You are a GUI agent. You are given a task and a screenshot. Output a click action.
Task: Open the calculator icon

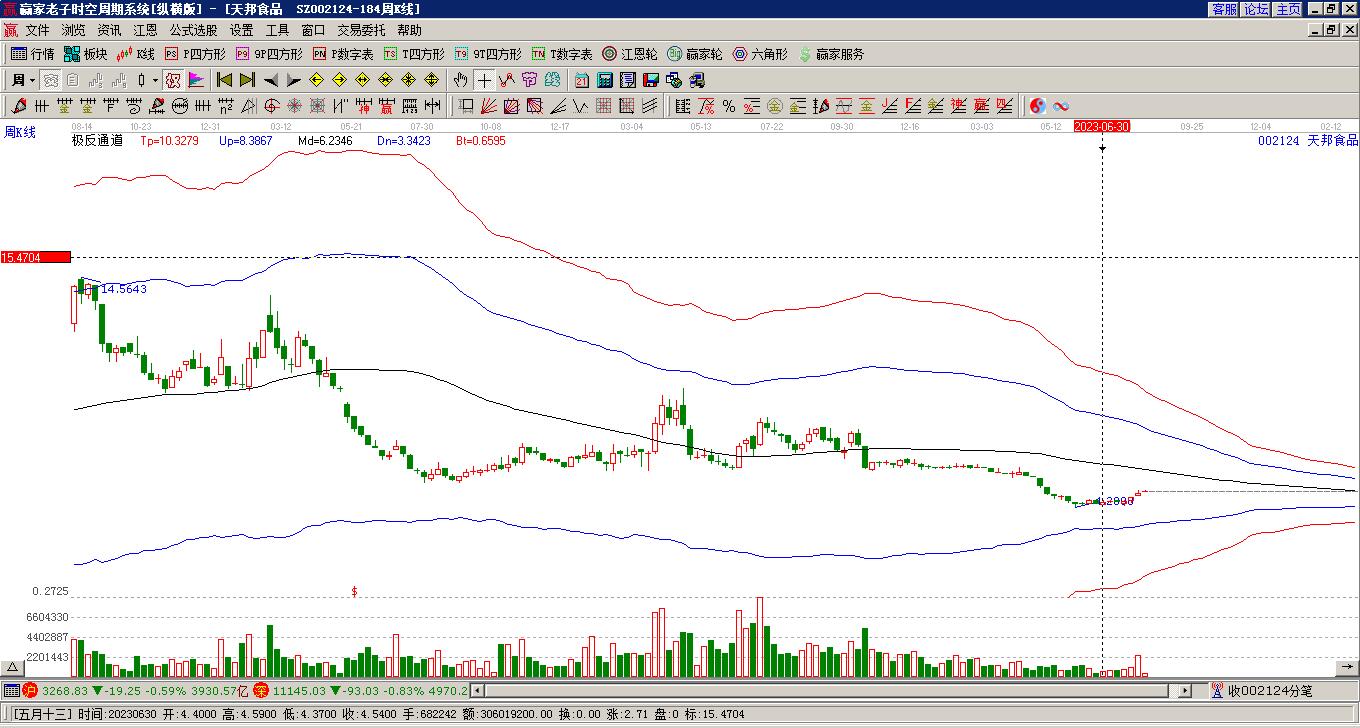tap(605, 80)
